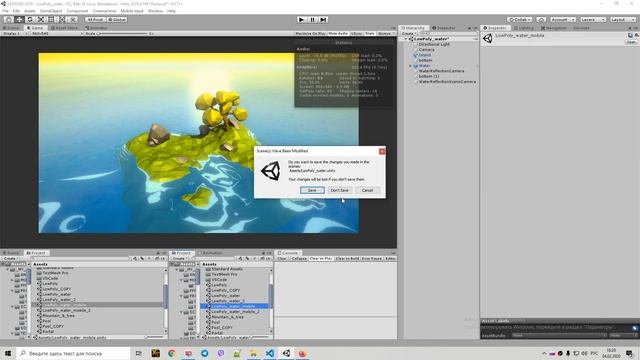The image size is (640, 360).
Task: Select WaterReflectionSceneCamera in Hierarchy
Action: pos(447,82)
